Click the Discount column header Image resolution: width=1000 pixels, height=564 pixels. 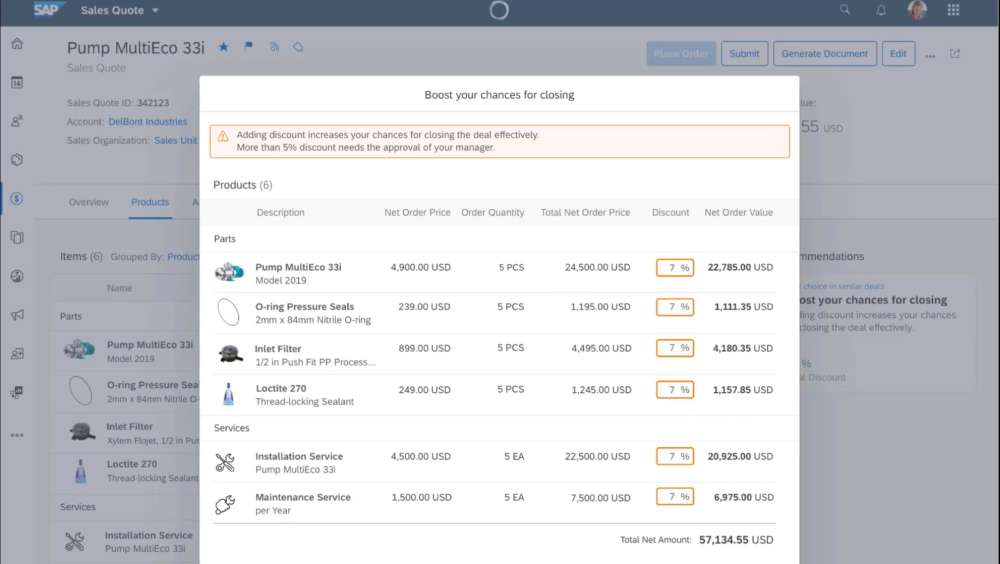click(670, 212)
